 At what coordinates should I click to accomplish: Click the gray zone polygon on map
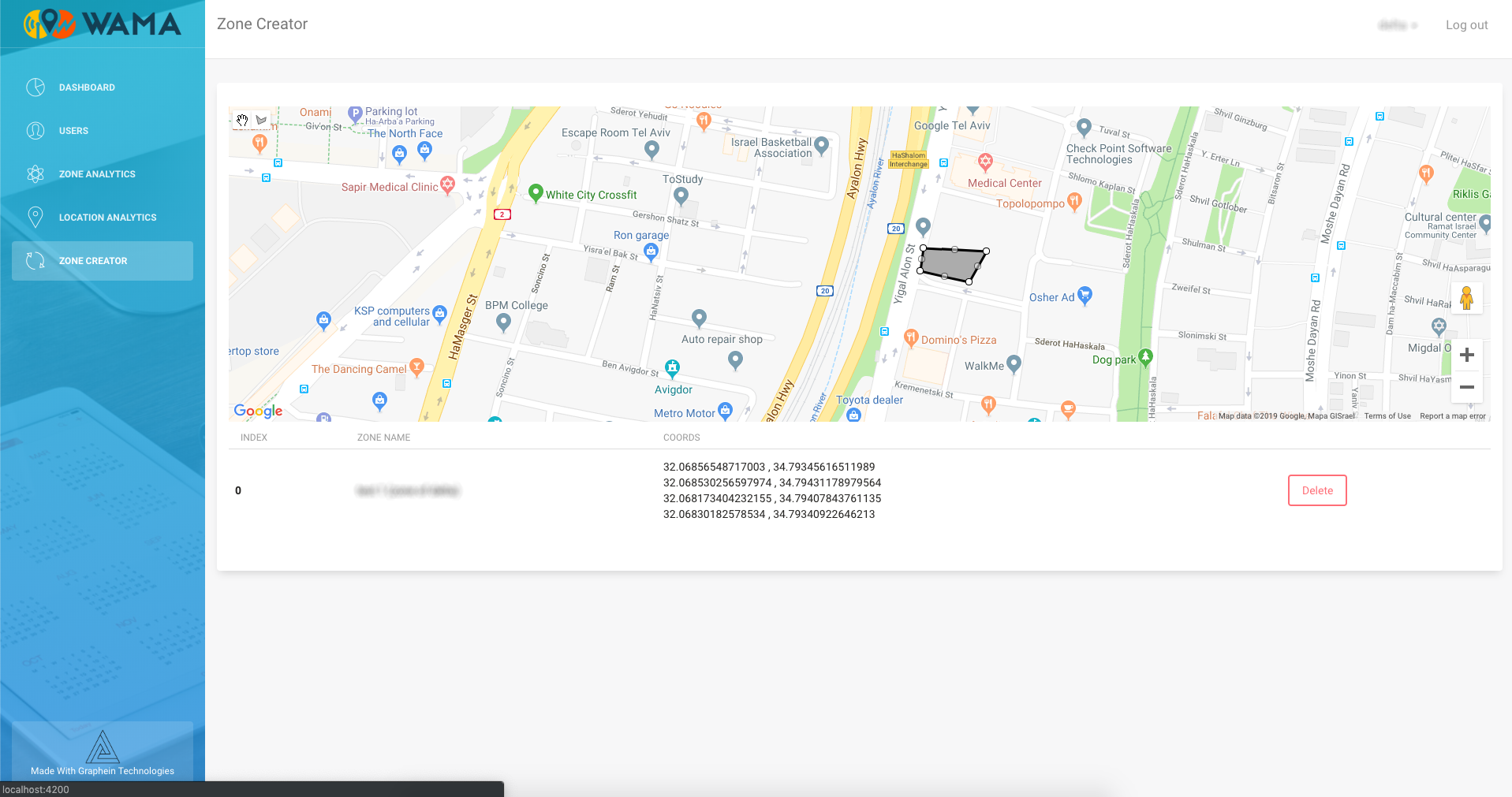(x=952, y=264)
